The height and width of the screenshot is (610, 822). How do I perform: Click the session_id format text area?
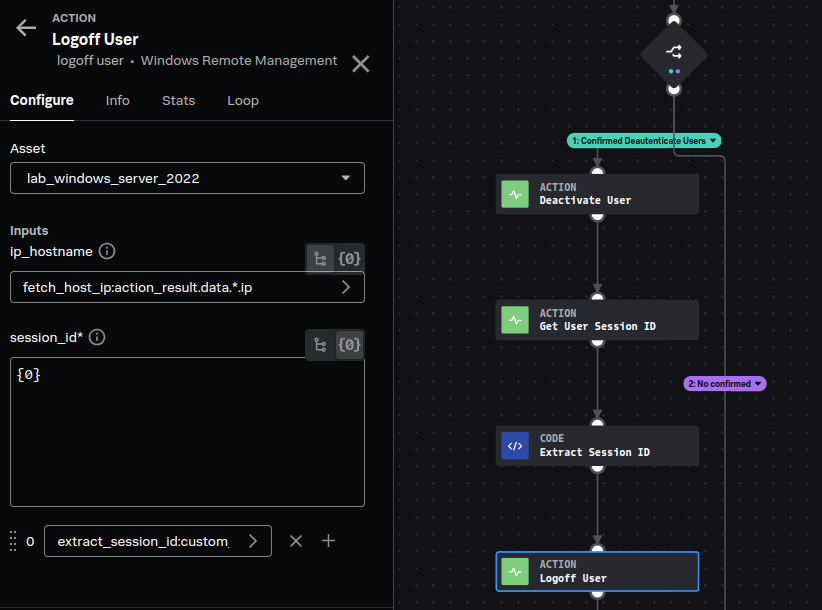pyautogui.click(x=187, y=432)
